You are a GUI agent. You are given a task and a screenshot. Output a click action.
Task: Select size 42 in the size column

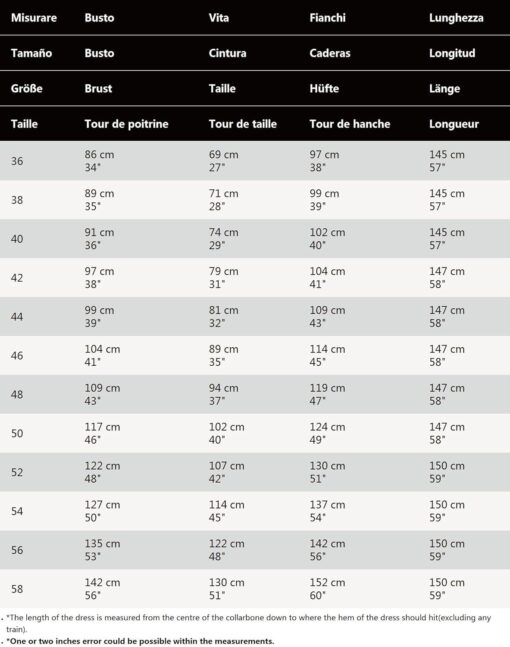coord(17,278)
